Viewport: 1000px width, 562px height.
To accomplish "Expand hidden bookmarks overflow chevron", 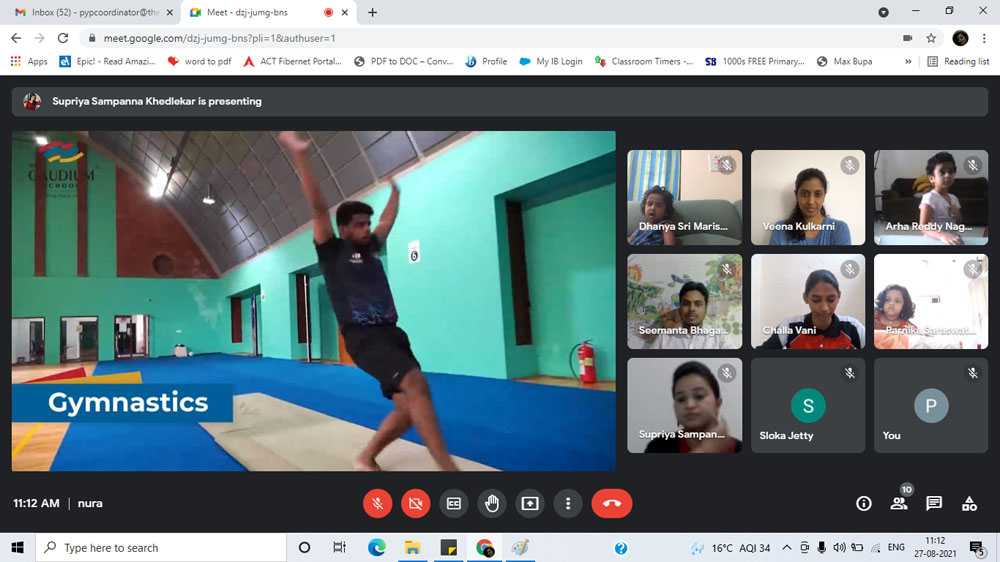I will tap(908, 61).
